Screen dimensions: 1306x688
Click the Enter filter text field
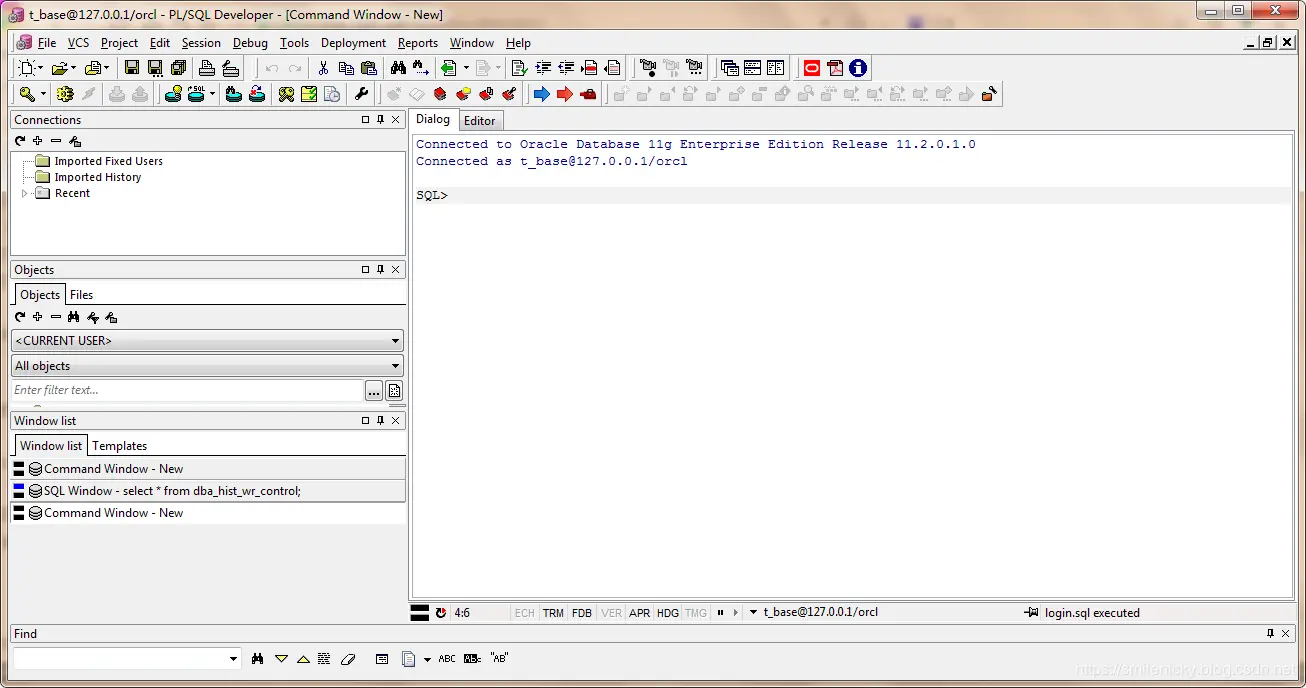187,390
